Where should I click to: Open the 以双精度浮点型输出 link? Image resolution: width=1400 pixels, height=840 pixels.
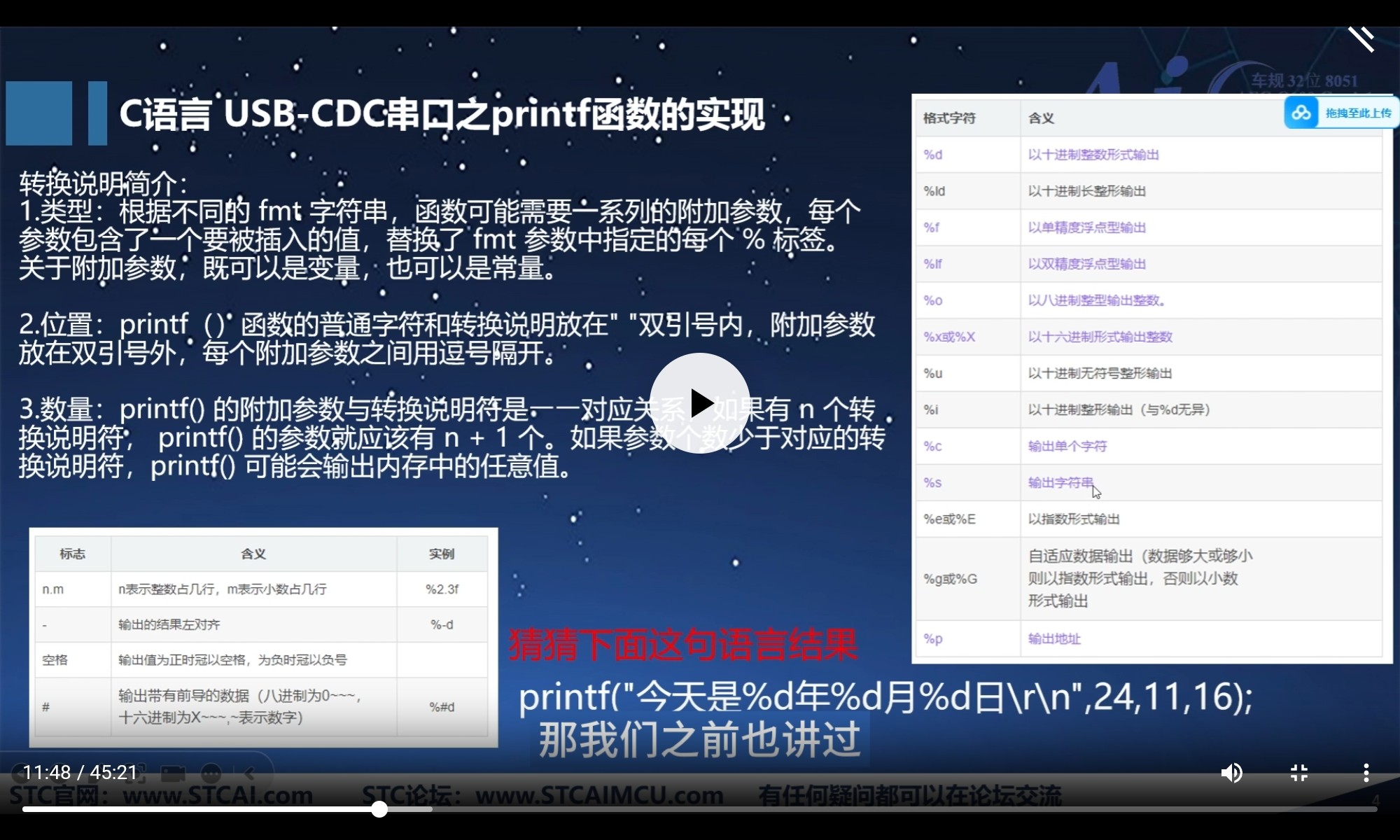point(1086,264)
